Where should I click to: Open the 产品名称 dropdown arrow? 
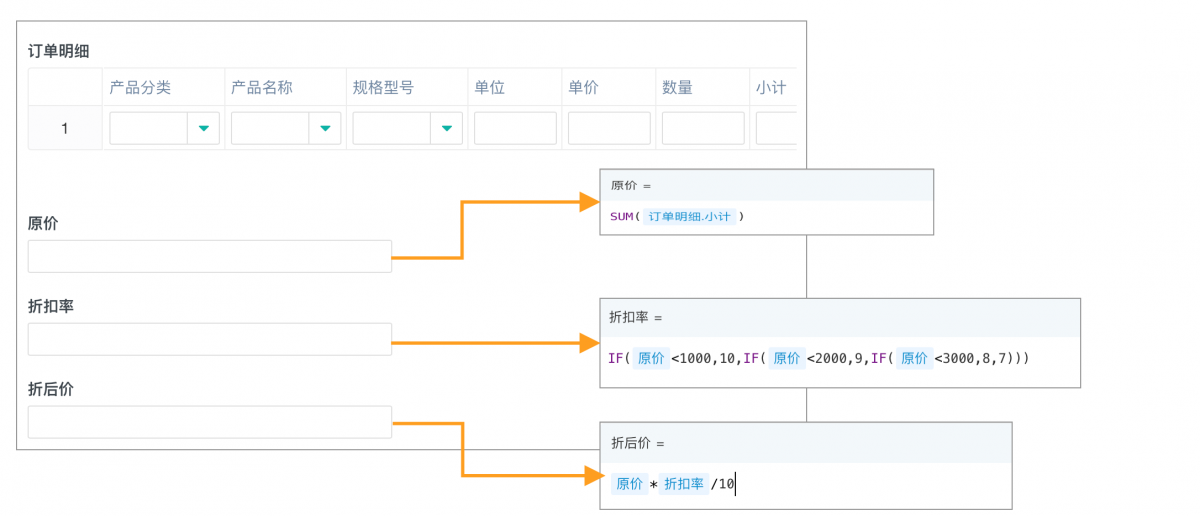coord(325,128)
